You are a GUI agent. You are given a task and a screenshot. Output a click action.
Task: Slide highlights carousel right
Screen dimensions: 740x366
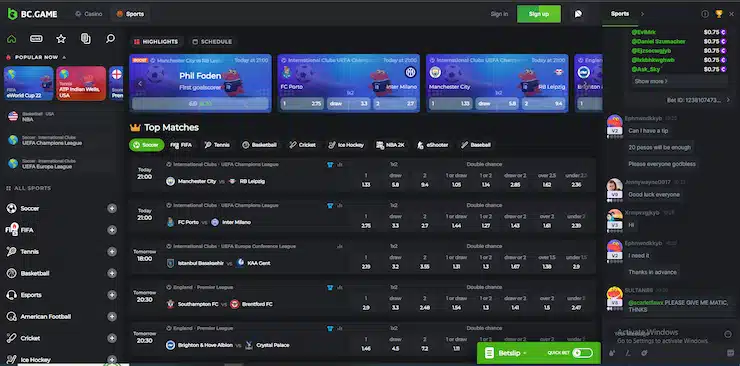tap(586, 84)
